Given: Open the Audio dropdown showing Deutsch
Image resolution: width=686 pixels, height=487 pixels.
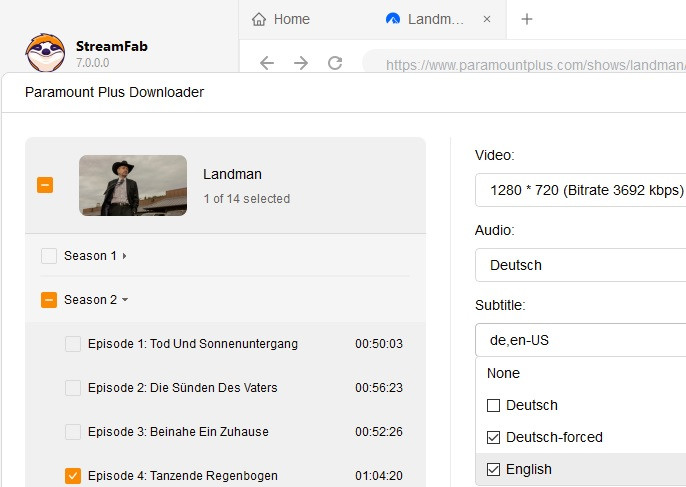Looking at the screenshot, I should 581,265.
